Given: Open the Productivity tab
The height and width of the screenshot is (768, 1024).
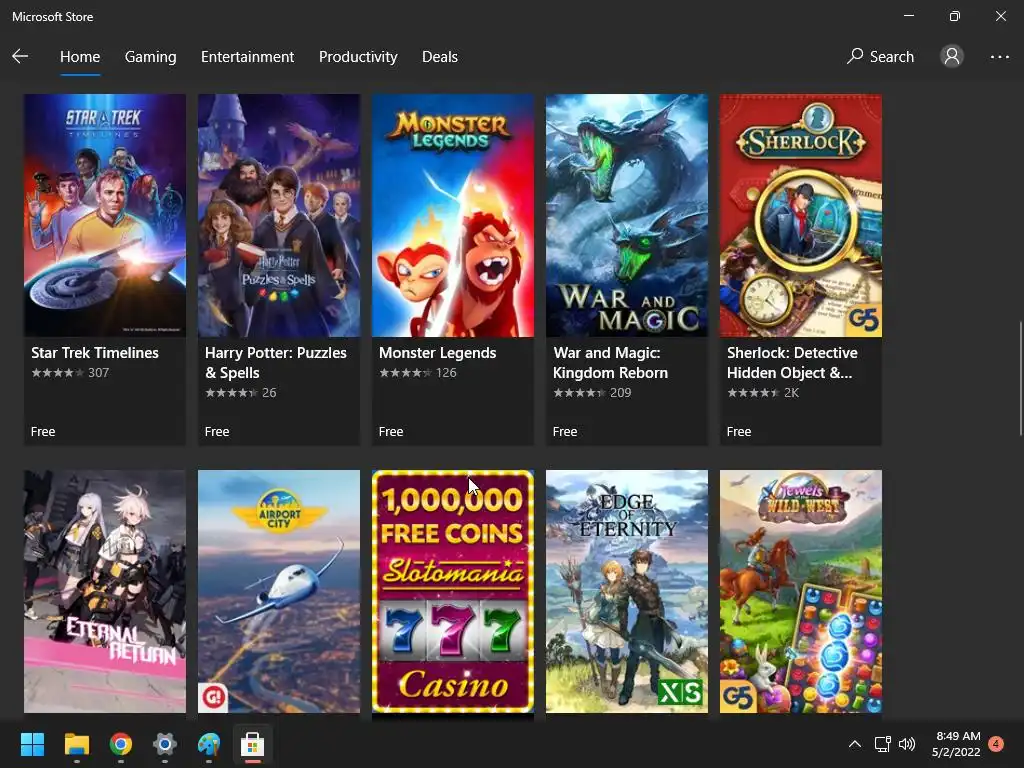Looking at the screenshot, I should (358, 57).
